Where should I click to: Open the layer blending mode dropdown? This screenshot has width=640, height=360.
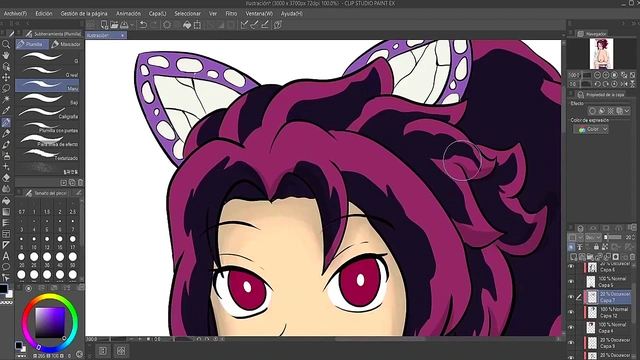click(593, 237)
